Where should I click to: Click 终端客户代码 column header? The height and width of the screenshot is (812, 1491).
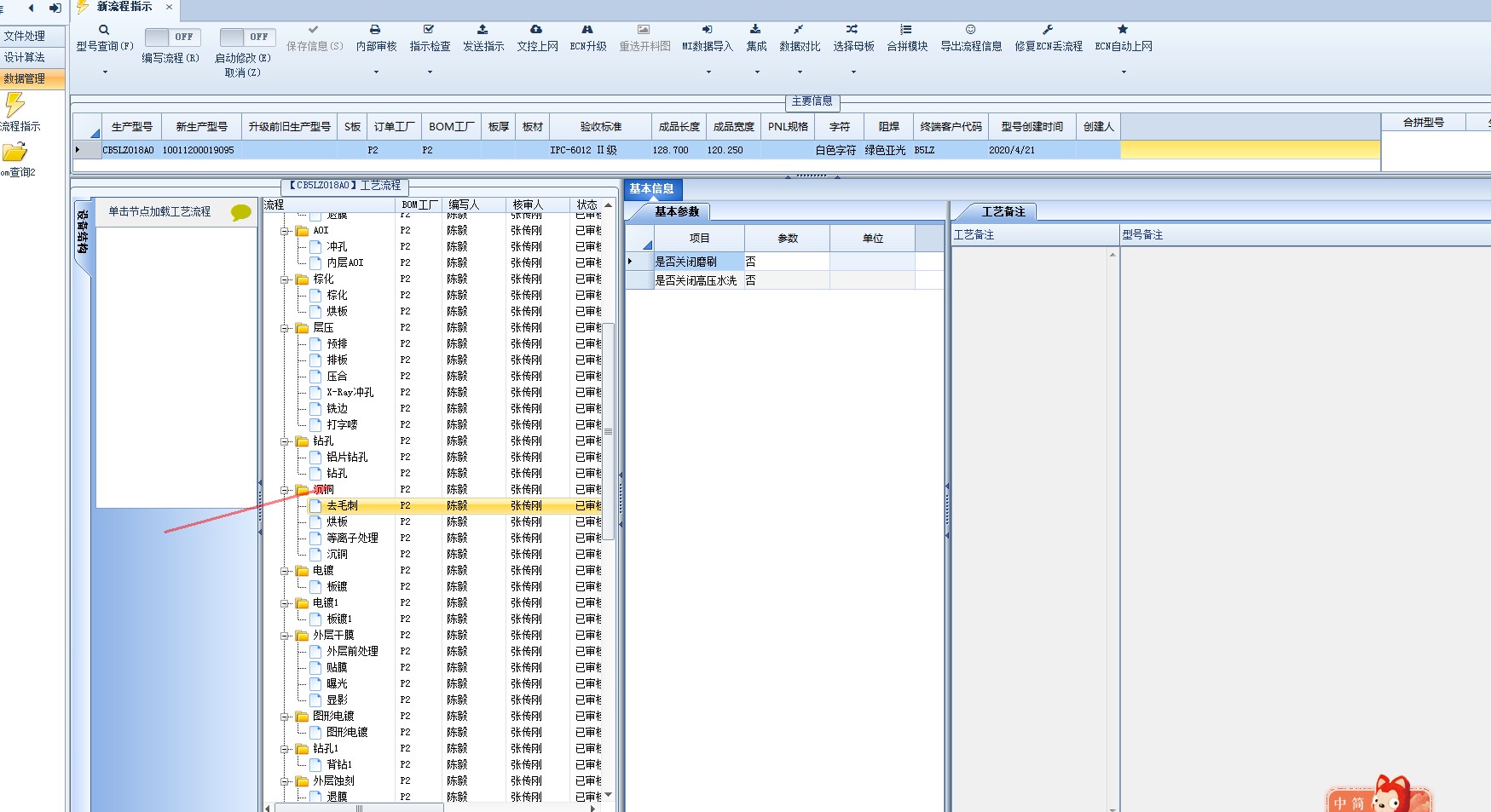[951, 126]
